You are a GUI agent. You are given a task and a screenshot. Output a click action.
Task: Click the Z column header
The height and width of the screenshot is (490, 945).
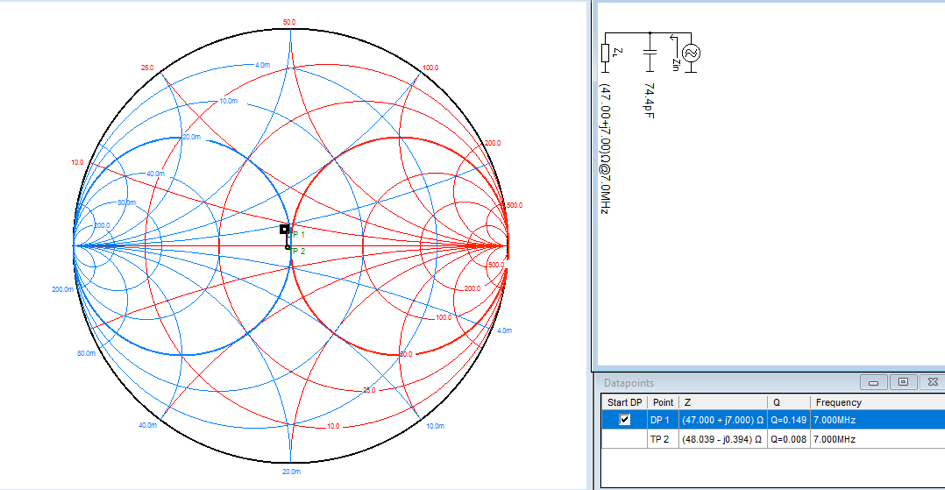723,402
